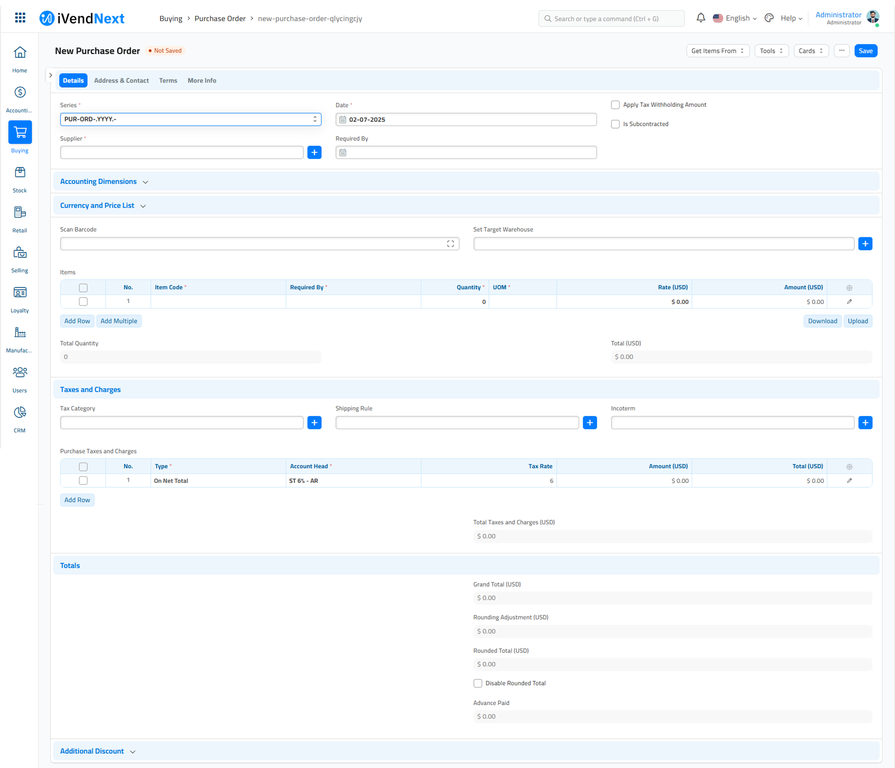The image size is (895, 768).
Task: Open the apps grid menu icon
Action: (x=19, y=18)
